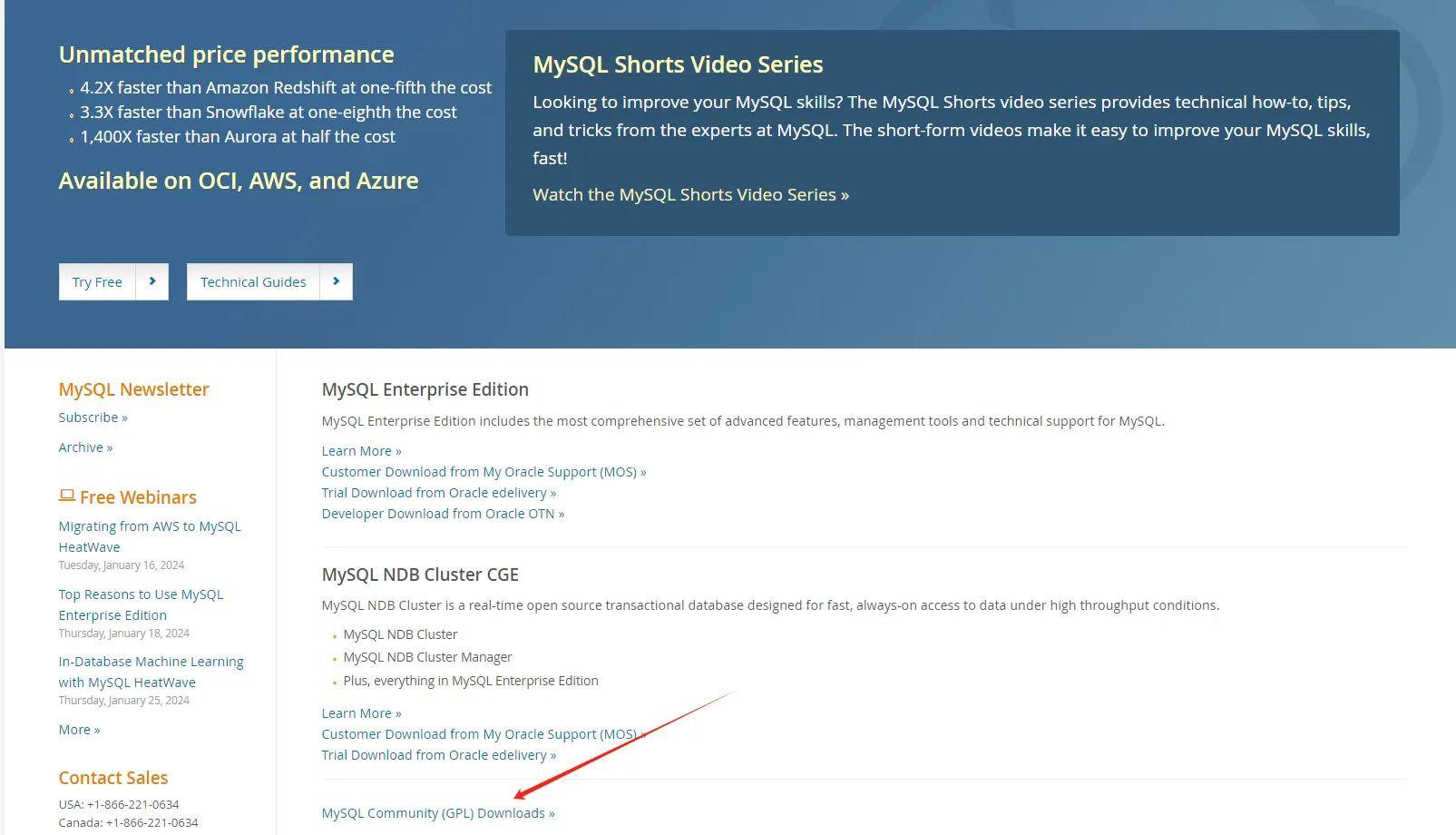Open Watch the MySQL Shorts Video Series link
Image resolution: width=1456 pixels, height=835 pixels.
coord(690,195)
